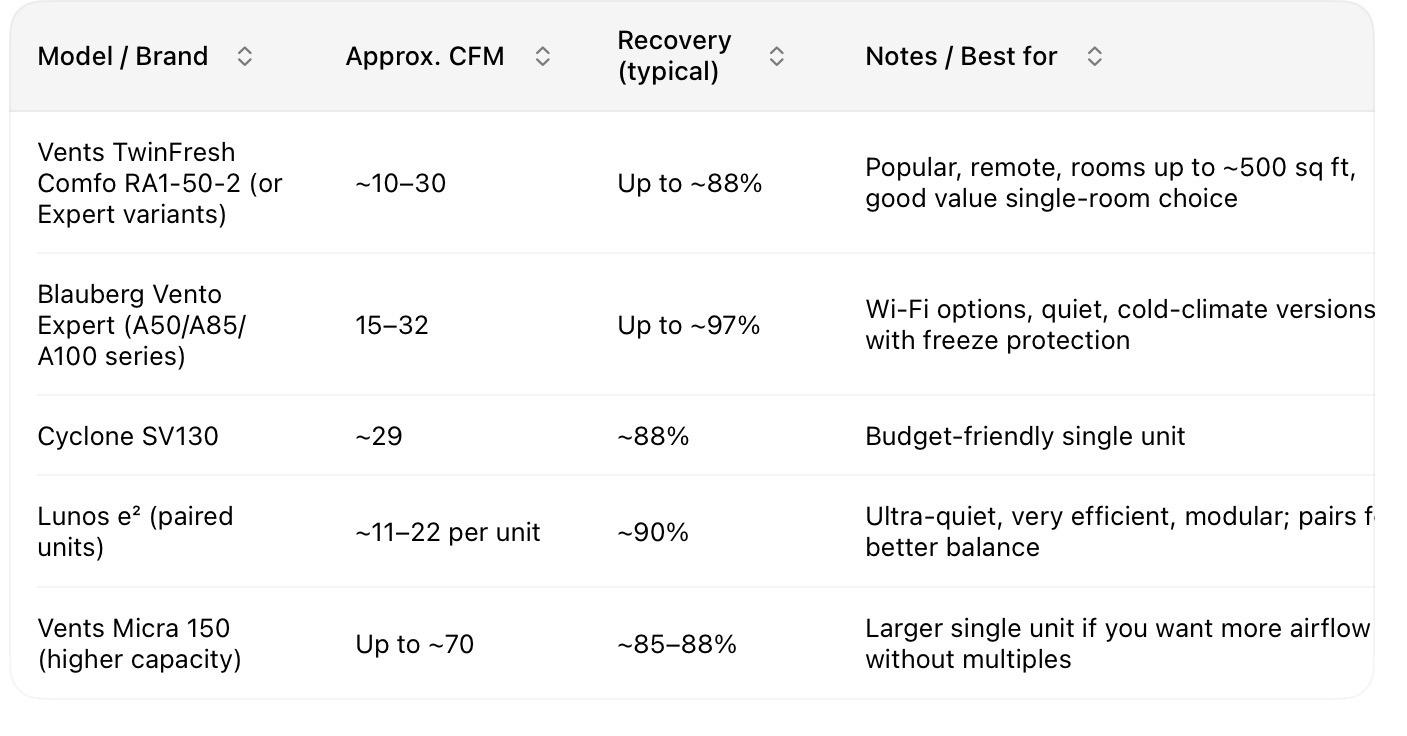The height and width of the screenshot is (736, 1407).
Task: Click the Up to ~70 CFM value
Action: 414,644
